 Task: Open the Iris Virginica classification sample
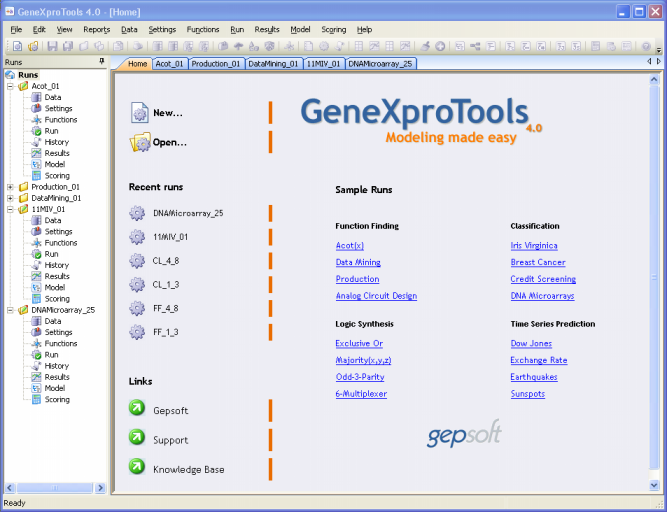click(534, 245)
